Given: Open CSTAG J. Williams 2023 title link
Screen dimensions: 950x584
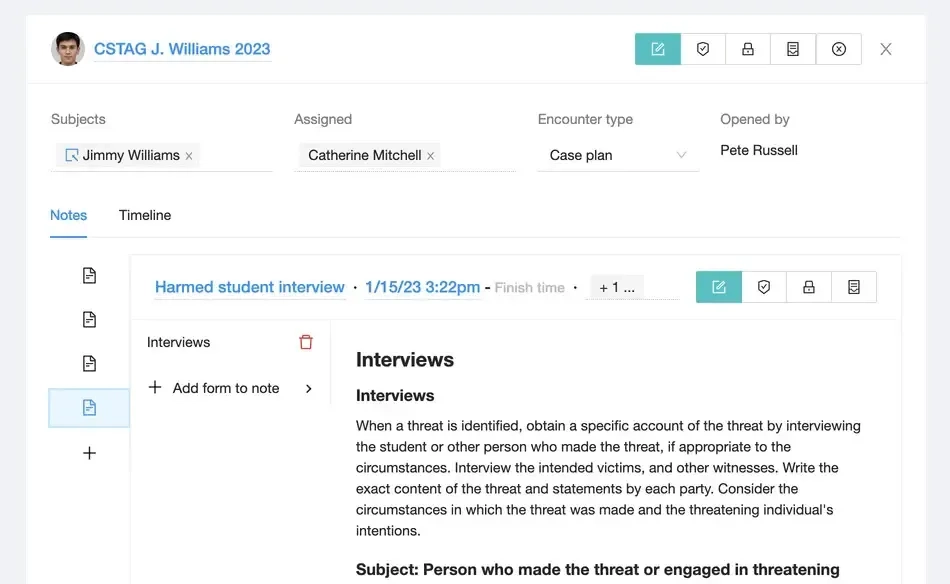Looking at the screenshot, I should tap(182, 49).
